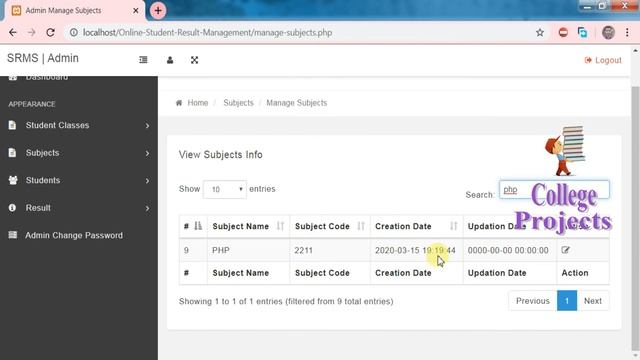Click the Students group icon
Screen dimensions: 640x360
(x=13, y=180)
